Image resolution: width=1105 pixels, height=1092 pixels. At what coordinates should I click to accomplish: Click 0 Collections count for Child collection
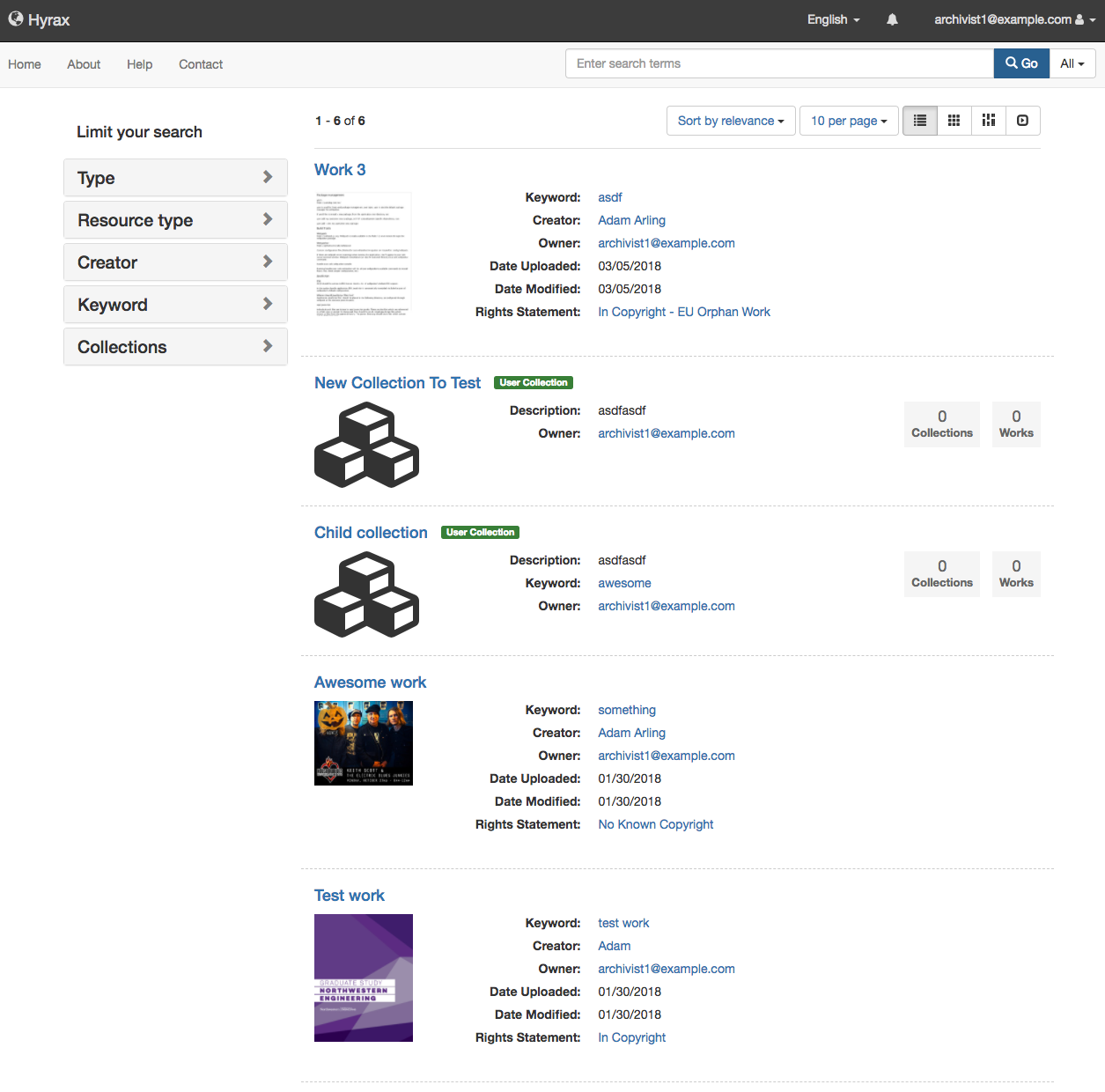click(942, 574)
